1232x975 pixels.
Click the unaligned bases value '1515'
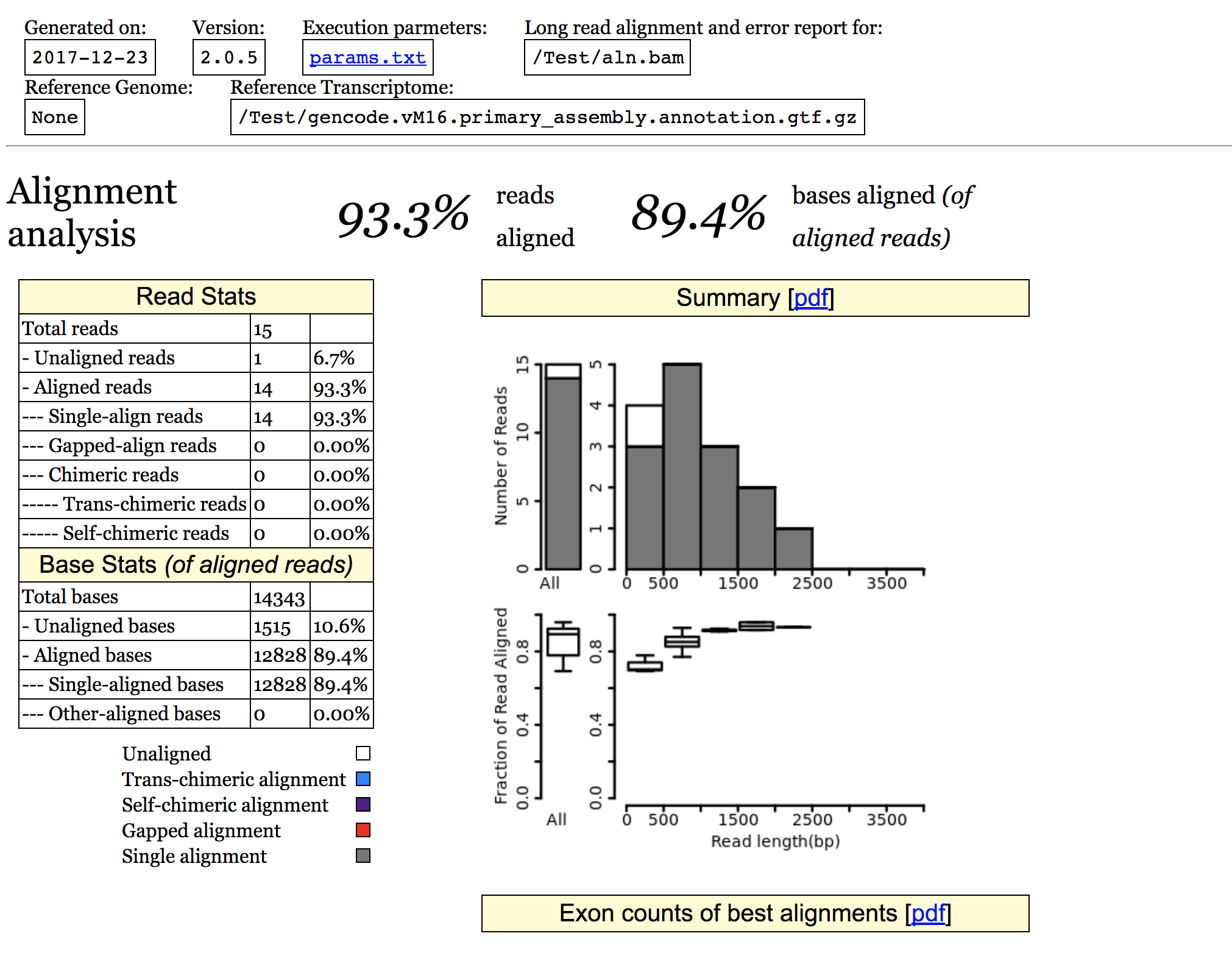272,627
